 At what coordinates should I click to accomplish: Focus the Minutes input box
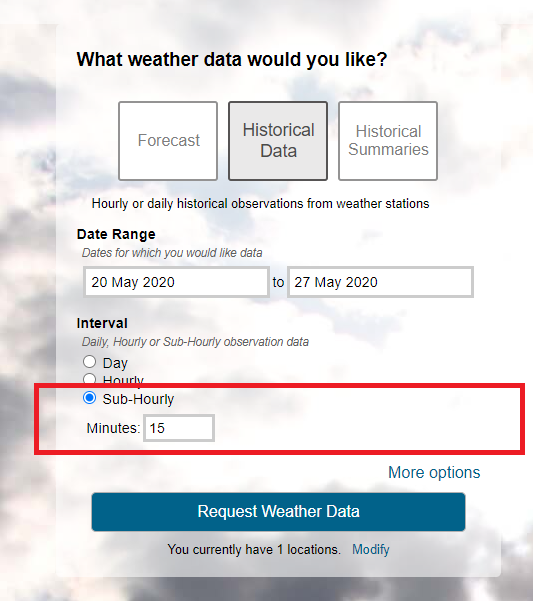[179, 428]
